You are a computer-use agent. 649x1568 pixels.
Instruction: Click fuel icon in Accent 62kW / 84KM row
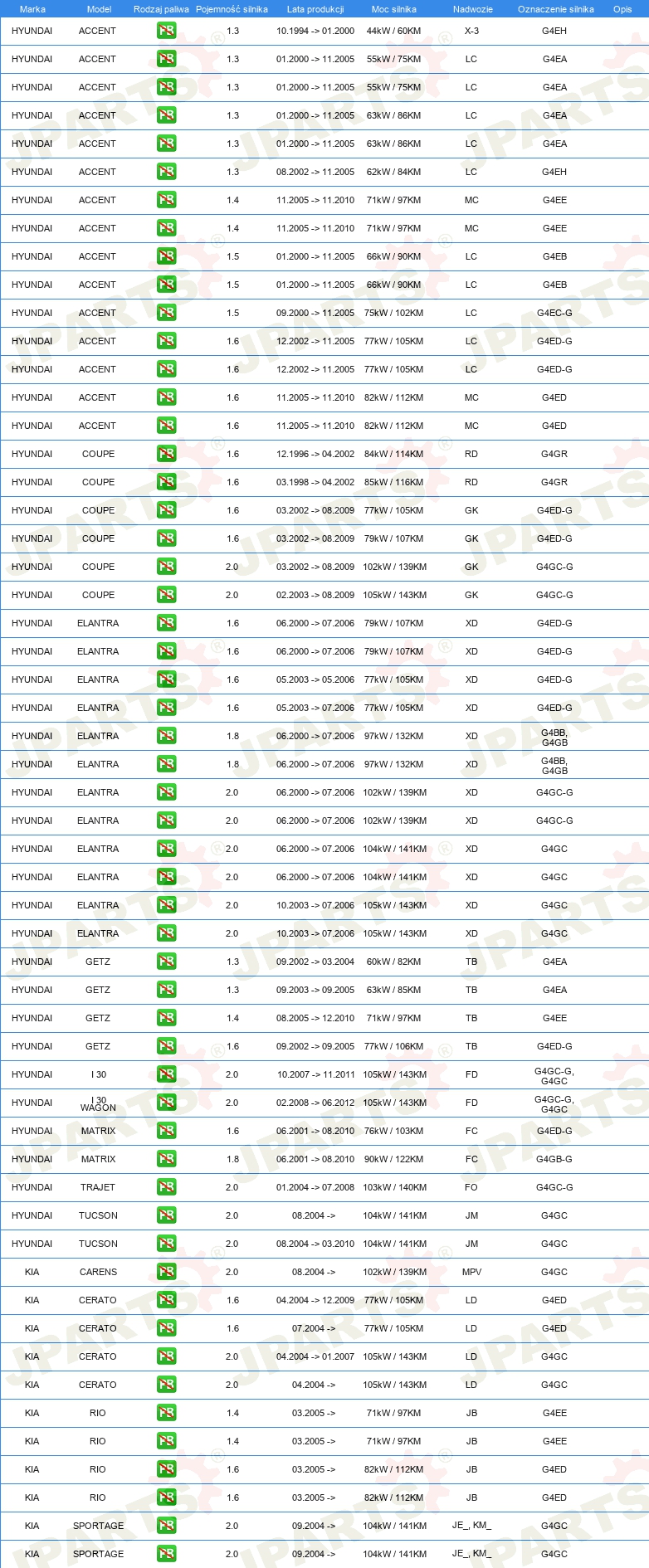[x=166, y=172]
